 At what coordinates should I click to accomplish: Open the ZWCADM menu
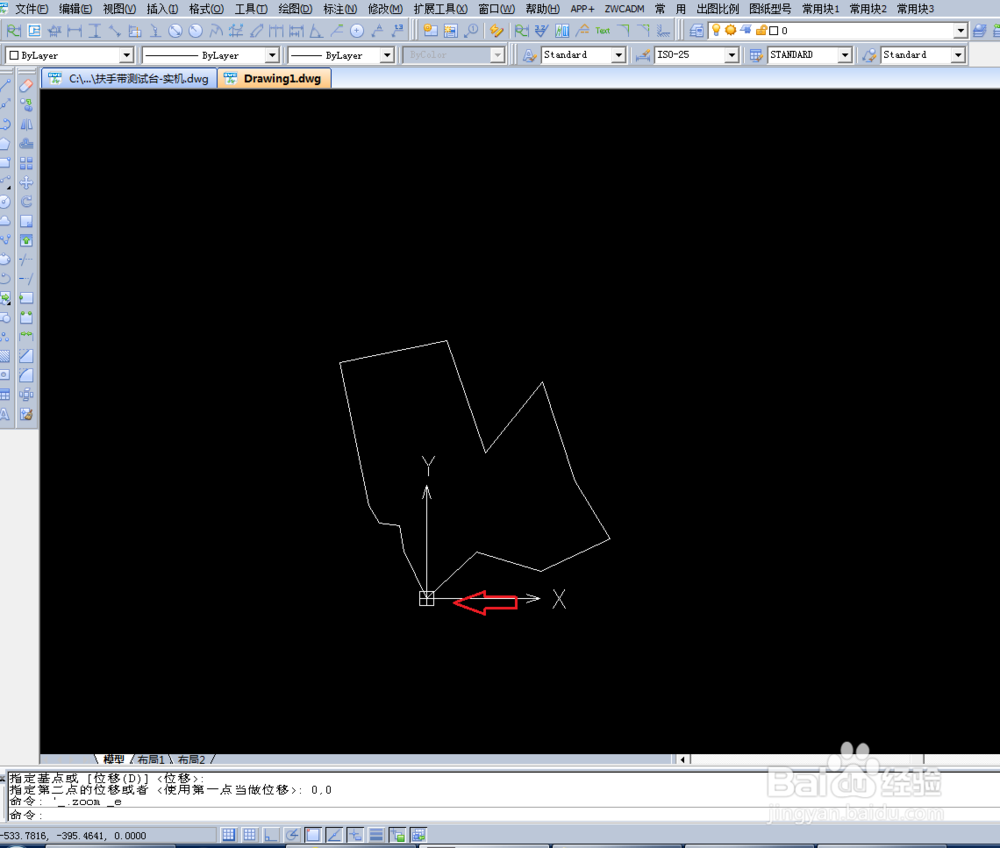pyautogui.click(x=624, y=9)
